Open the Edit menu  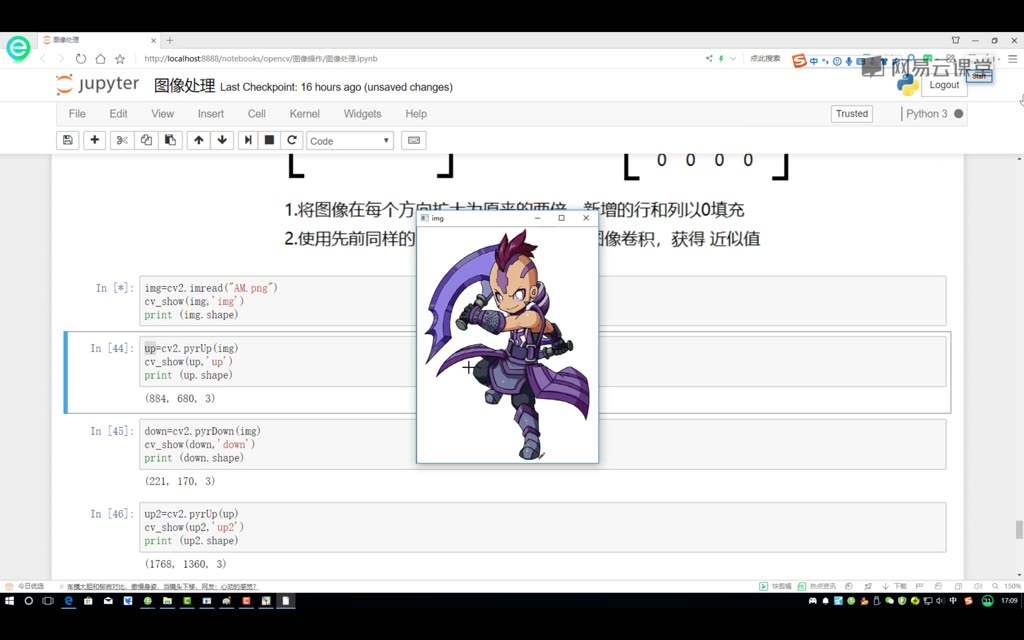(x=118, y=114)
